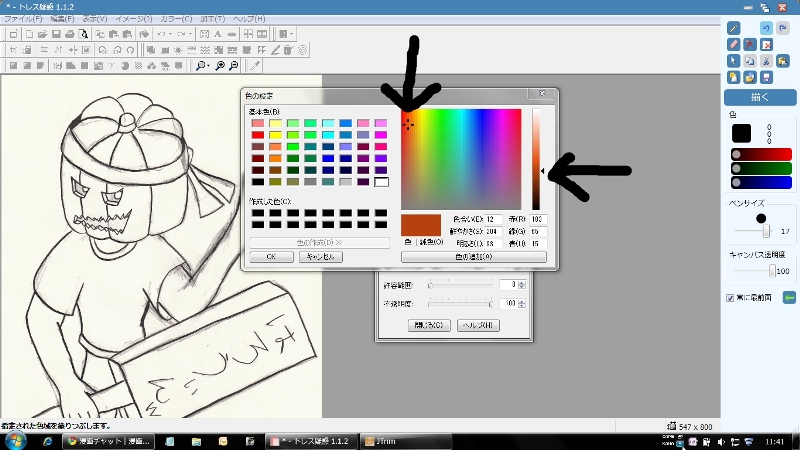800x450 pixels.
Task: Click the print icon in toolbar
Action: (70, 34)
